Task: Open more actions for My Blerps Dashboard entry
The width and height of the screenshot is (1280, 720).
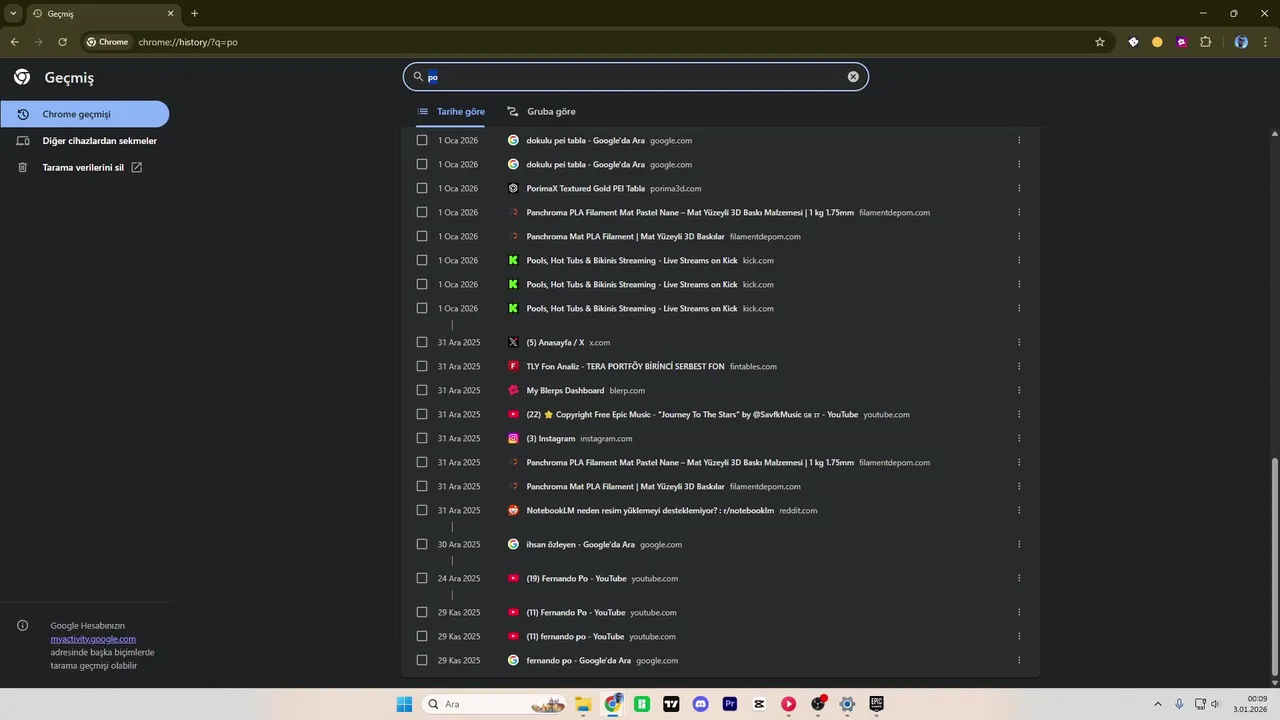Action: point(1019,390)
